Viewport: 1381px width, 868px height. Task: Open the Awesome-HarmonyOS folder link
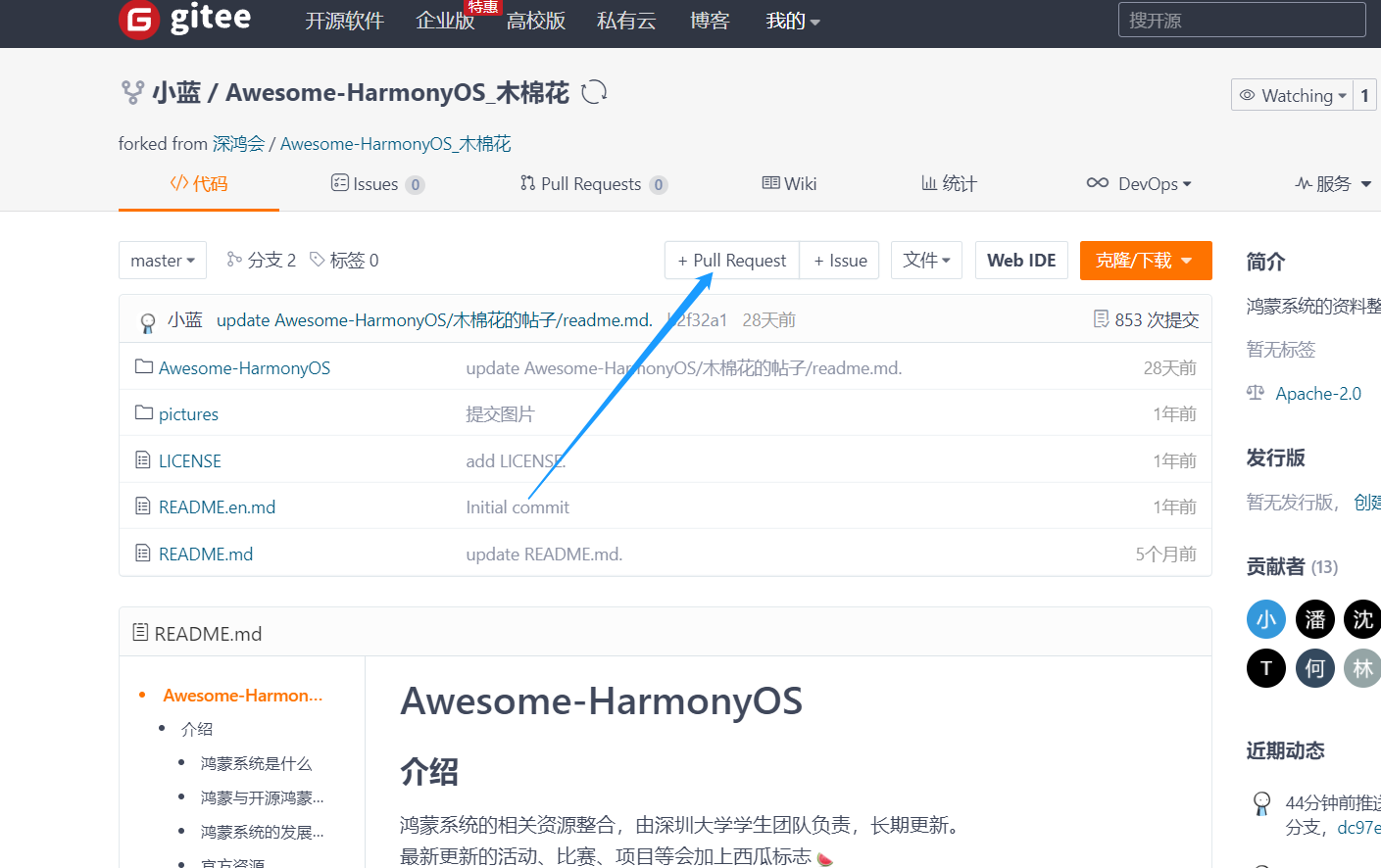tap(244, 368)
